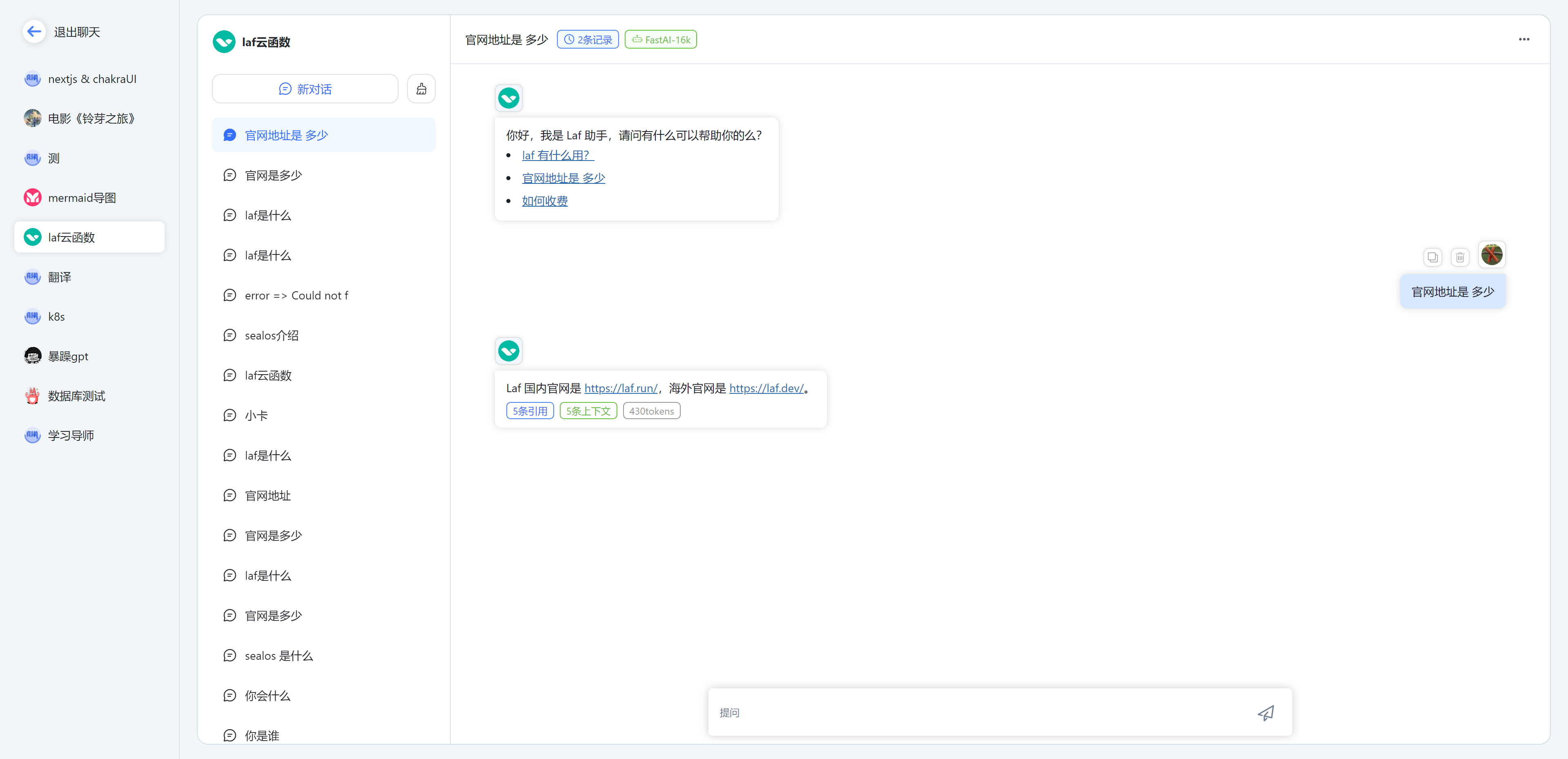Viewport: 1568px width, 759px height.
Task: Delete the message with the trash icon
Action: tap(1460, 257)
